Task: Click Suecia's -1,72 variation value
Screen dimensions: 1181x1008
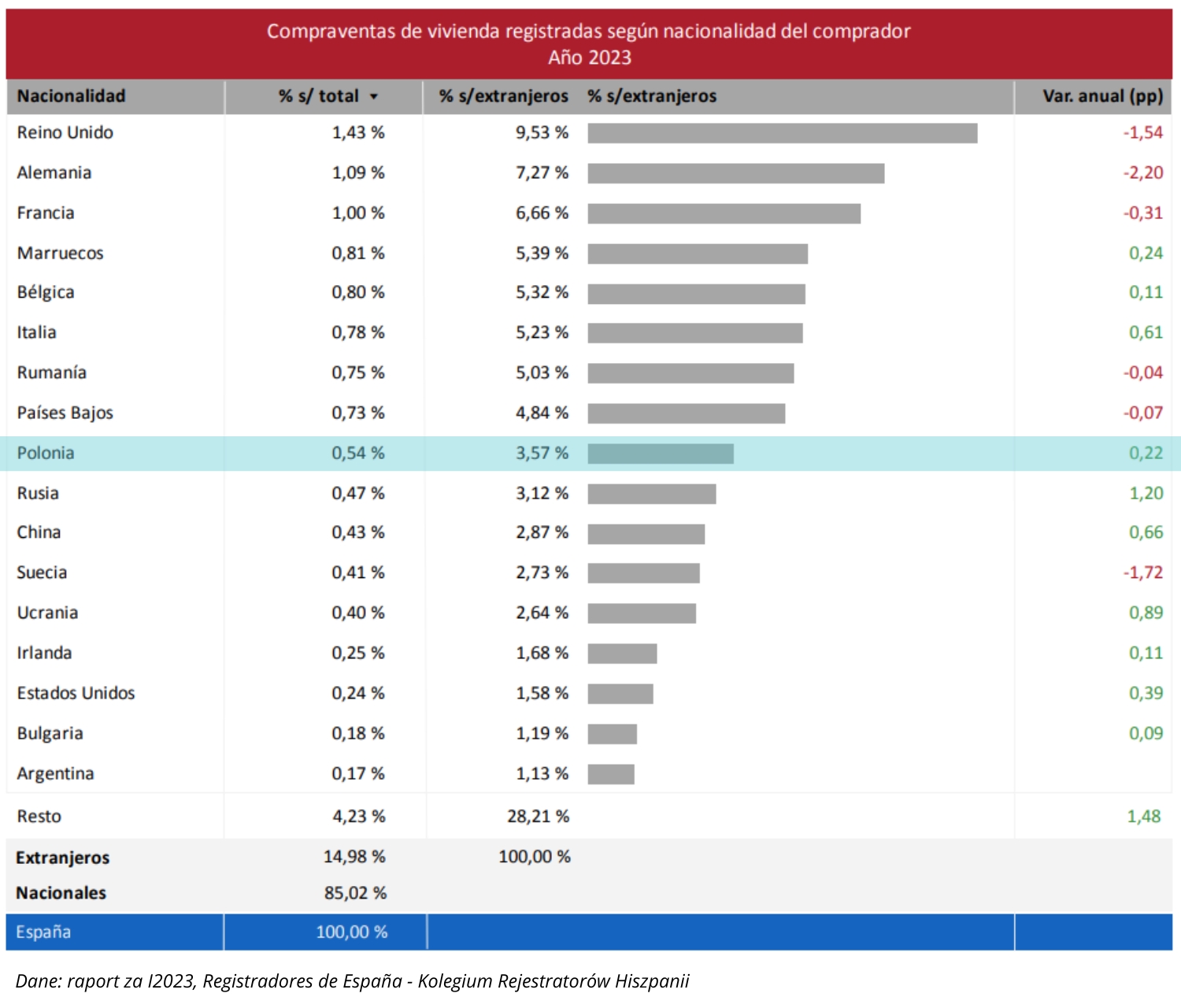Action: pyautogui.click(x=1142, y=573)
